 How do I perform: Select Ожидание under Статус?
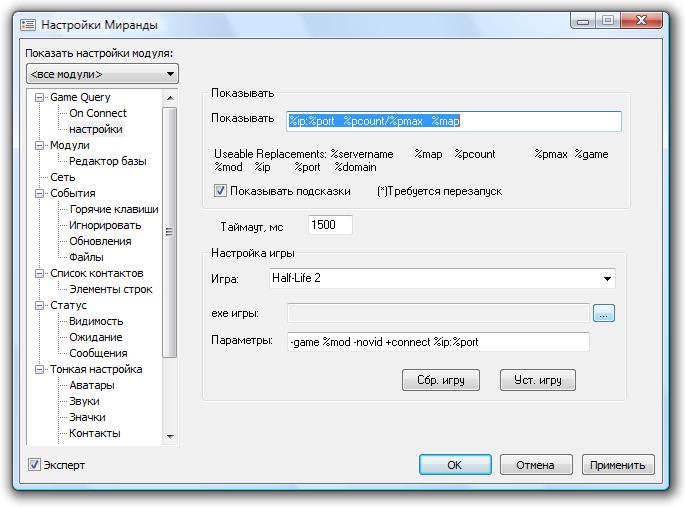click(x=96, y=337)
